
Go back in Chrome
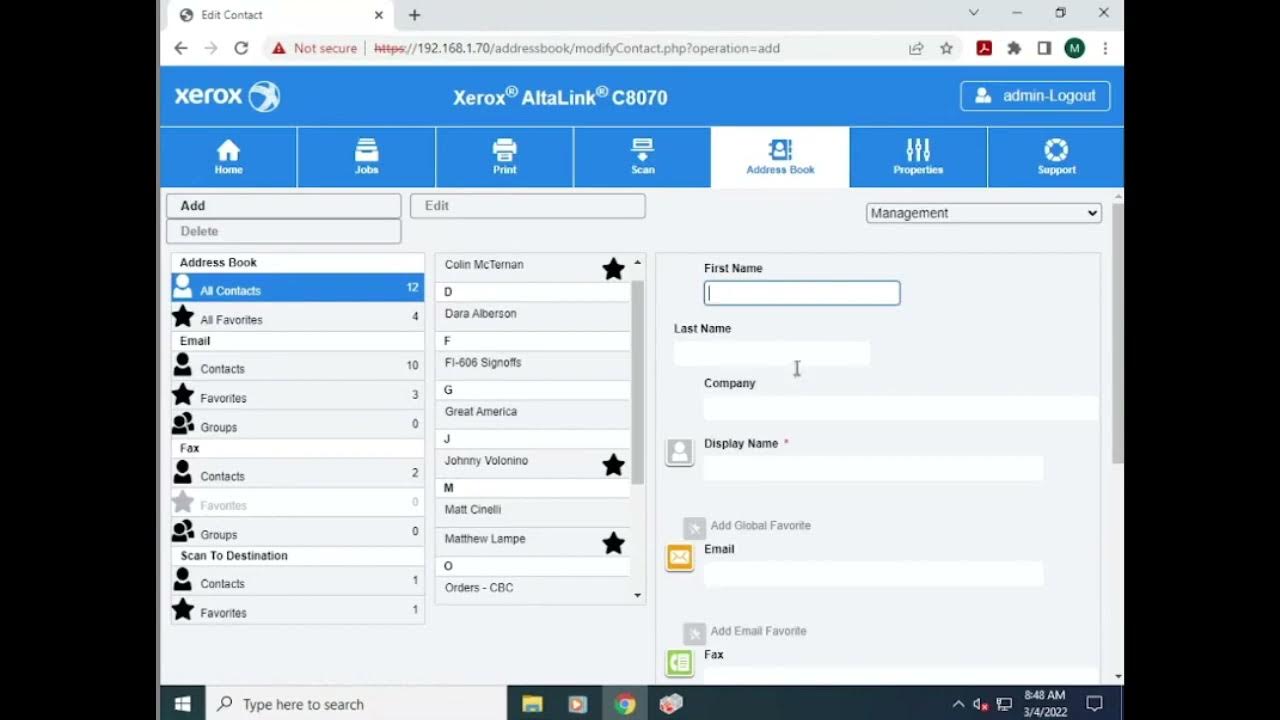(181, 48)
